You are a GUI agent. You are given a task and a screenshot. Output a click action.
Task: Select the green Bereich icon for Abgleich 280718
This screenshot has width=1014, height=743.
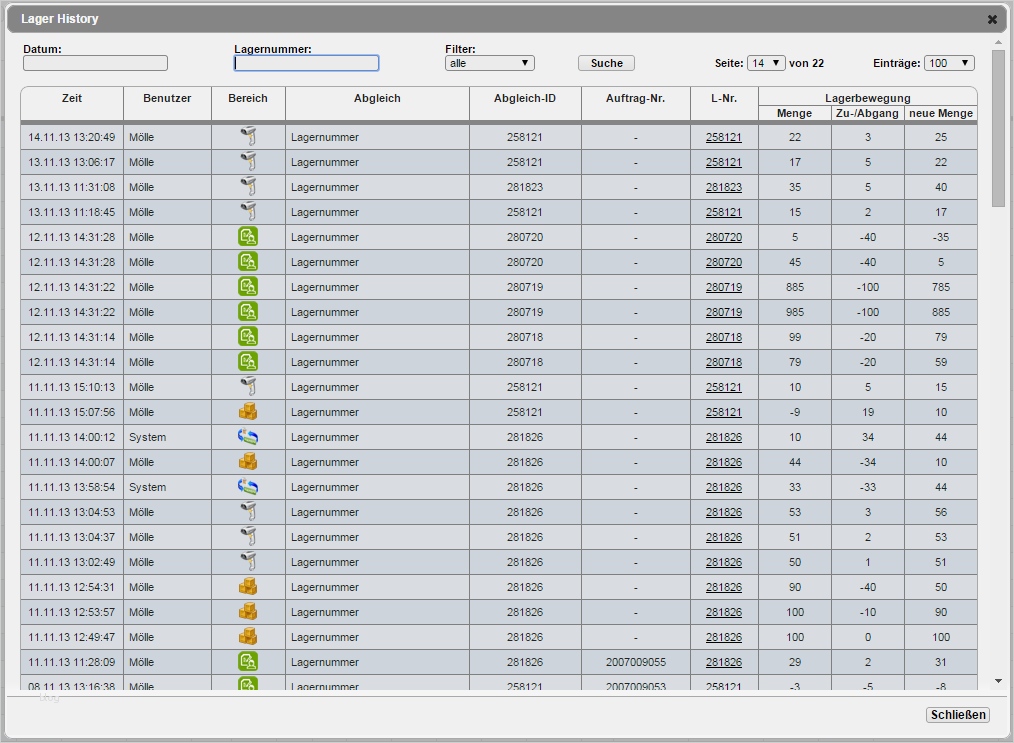pyautogui.click(x=248, y=337)
